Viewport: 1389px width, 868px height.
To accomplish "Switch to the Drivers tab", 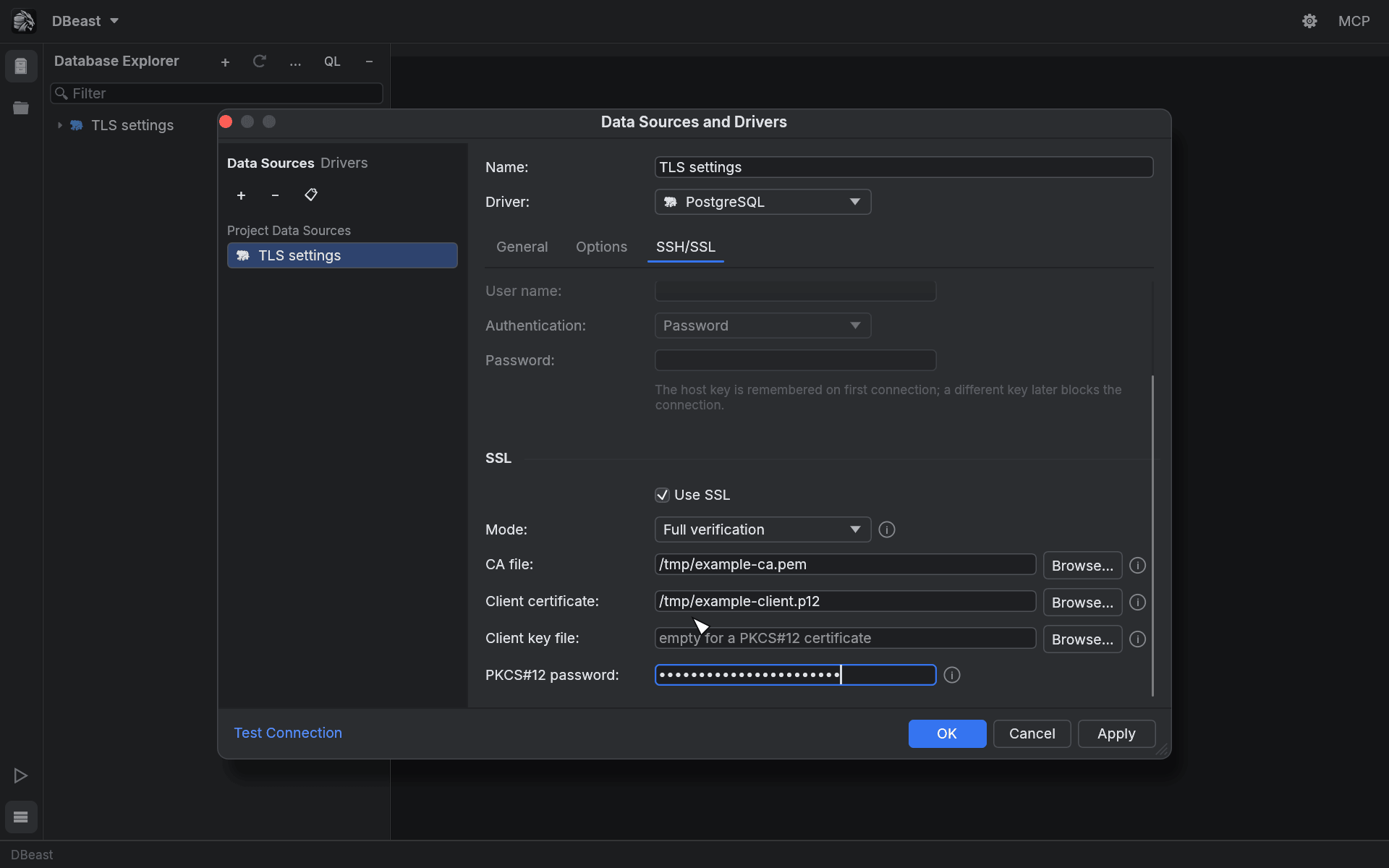I will pyautogui.click(x=344, y=163).
